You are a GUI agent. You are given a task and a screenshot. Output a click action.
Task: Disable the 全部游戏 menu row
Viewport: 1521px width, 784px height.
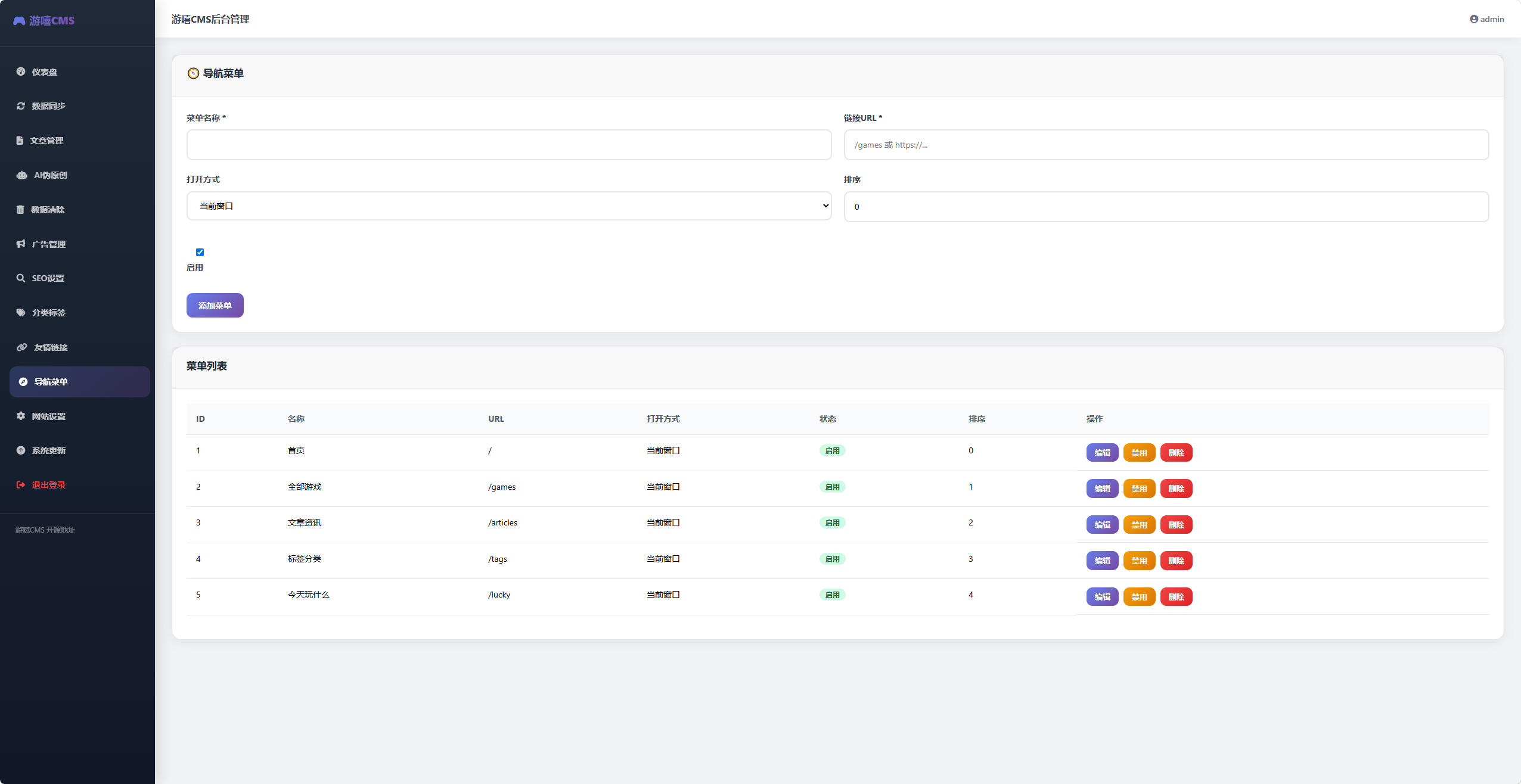pos(1139,489)
